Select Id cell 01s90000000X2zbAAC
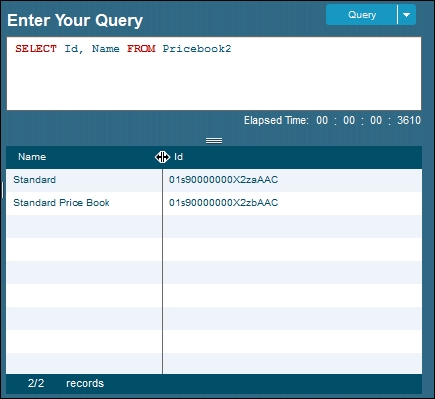435x399 pixels. 293,203
